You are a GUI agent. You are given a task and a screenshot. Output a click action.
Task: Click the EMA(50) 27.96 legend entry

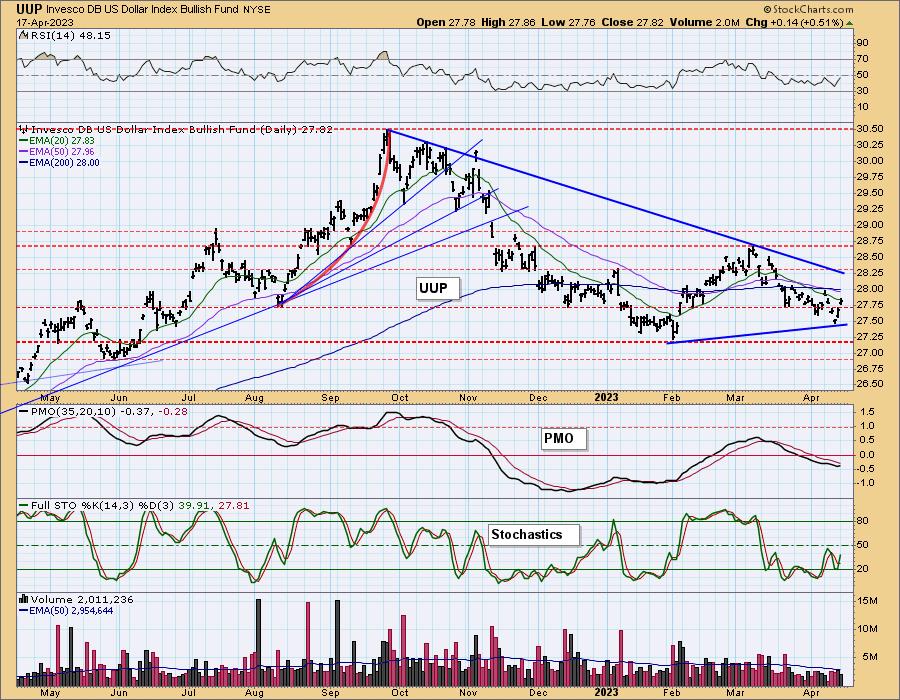(x=57, y=151)
